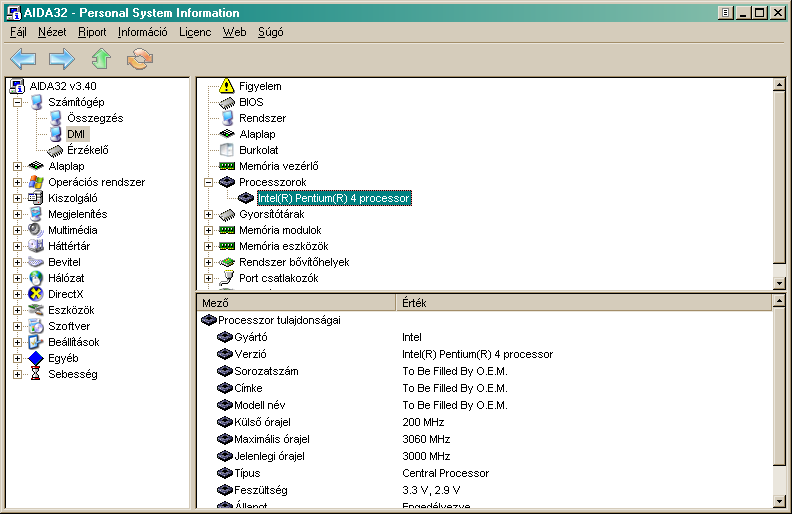Select the Memória vezérlő entry
792x514 pixels.
(x=278, y=166)
